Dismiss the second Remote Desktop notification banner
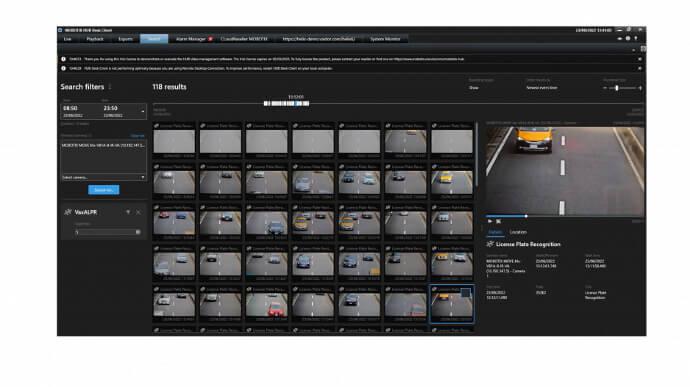 pos(639,68)
